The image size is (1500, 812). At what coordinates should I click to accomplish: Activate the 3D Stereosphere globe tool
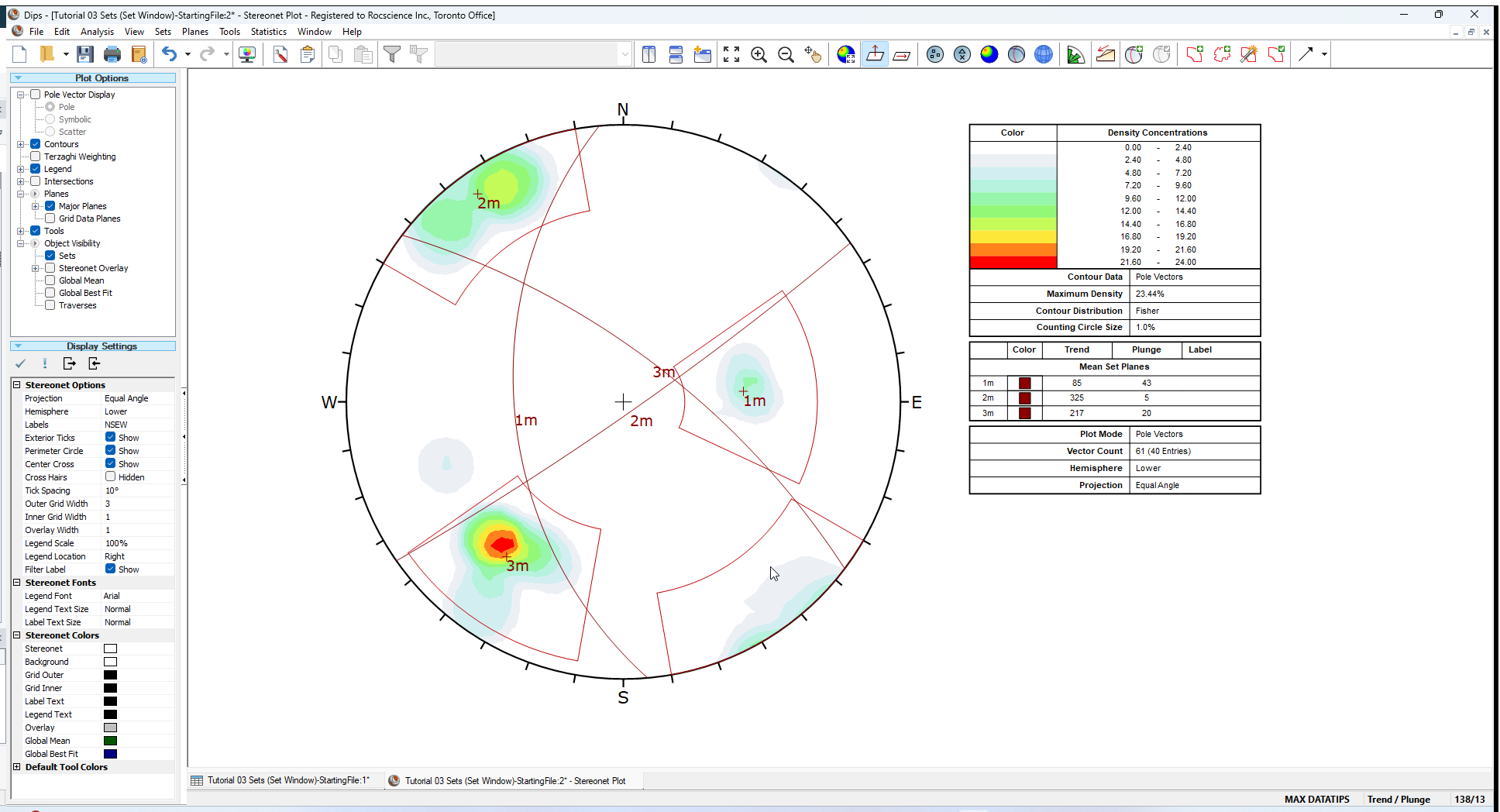click(x=1041, y=54)
